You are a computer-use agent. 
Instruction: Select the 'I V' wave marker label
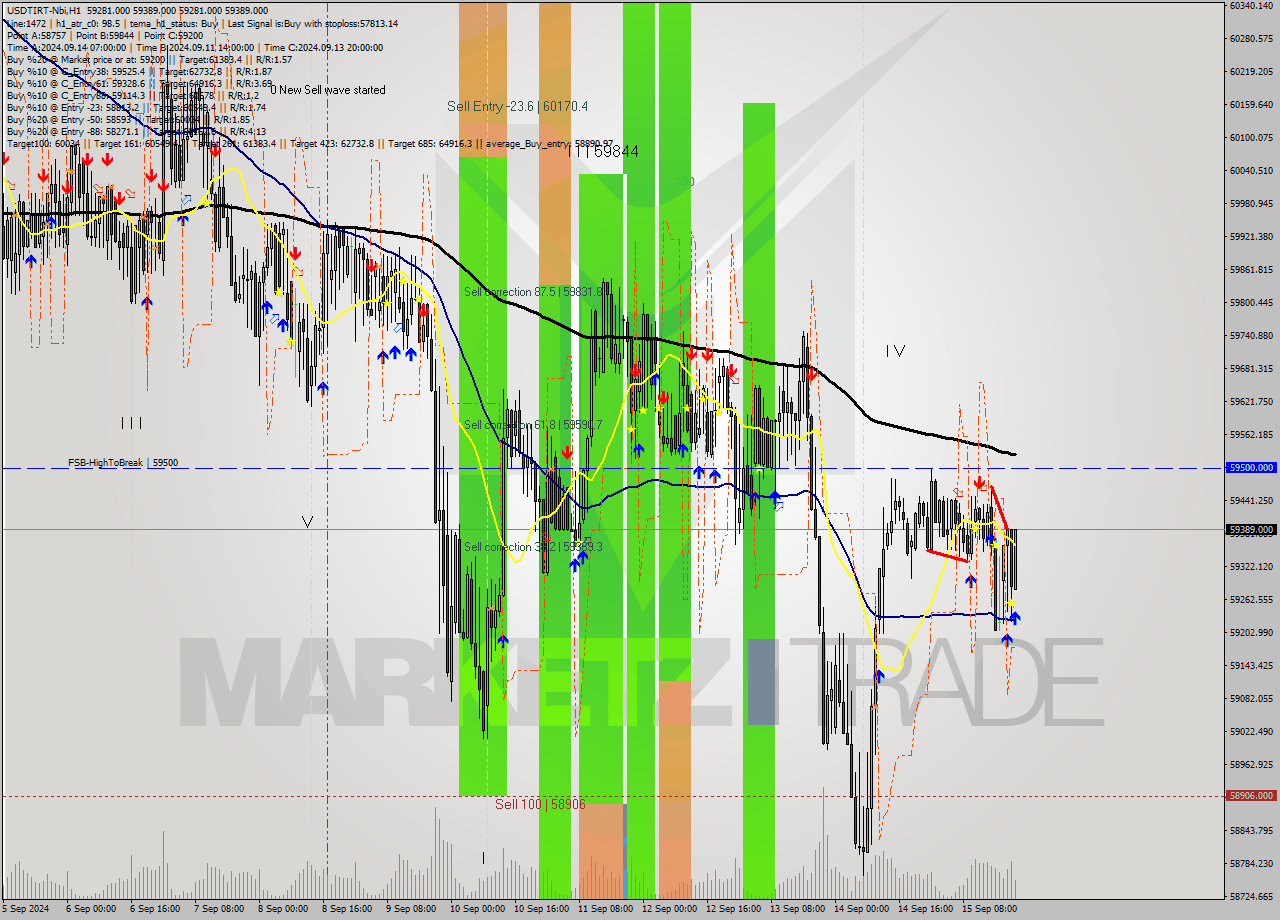coord(895,351)
